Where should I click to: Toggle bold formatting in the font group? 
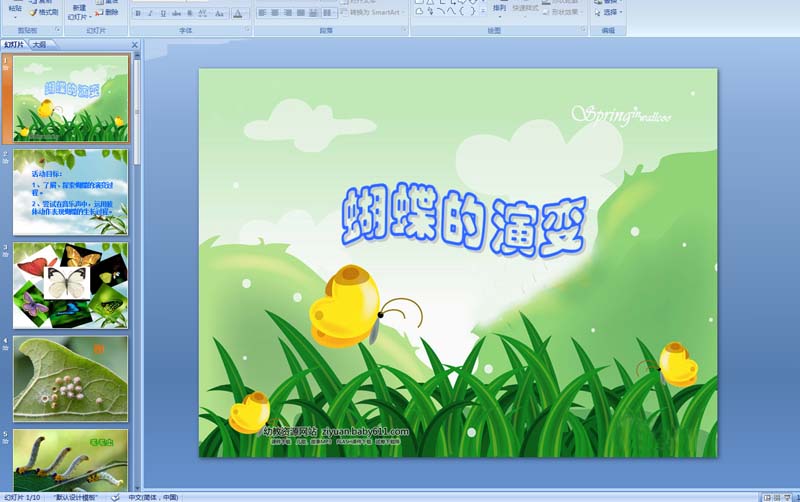[138, 14]
